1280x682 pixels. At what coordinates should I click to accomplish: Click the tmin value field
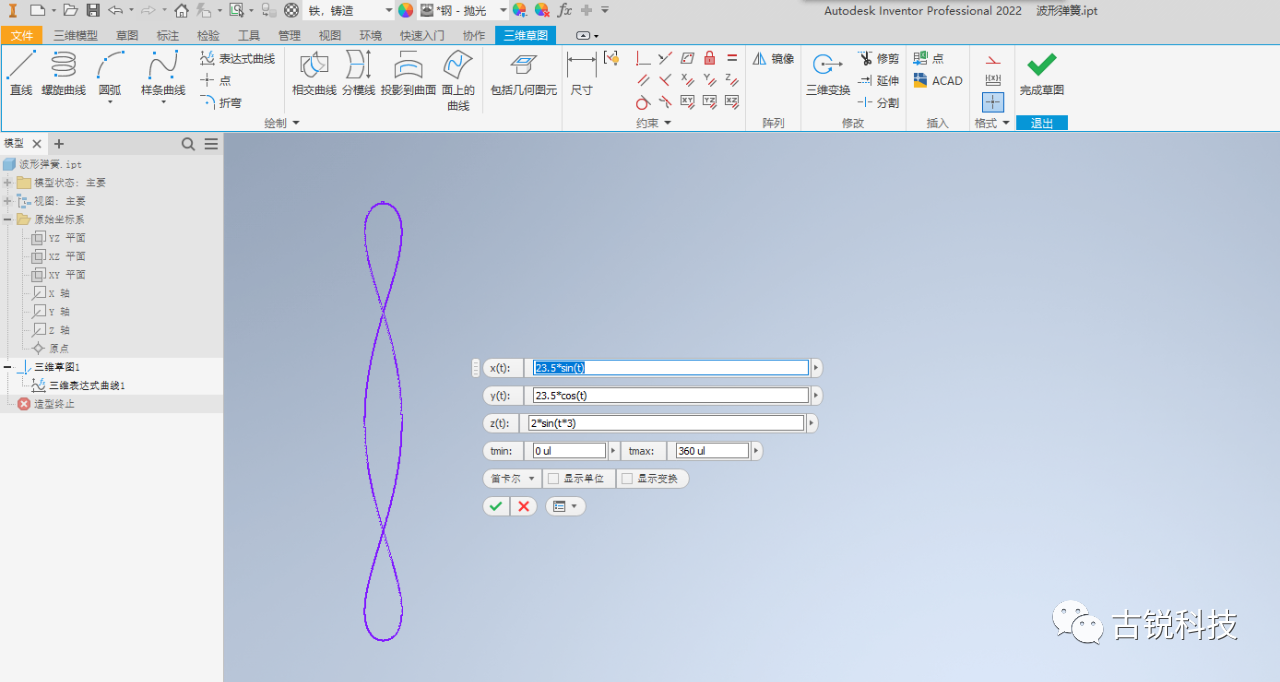coord(569,451)
